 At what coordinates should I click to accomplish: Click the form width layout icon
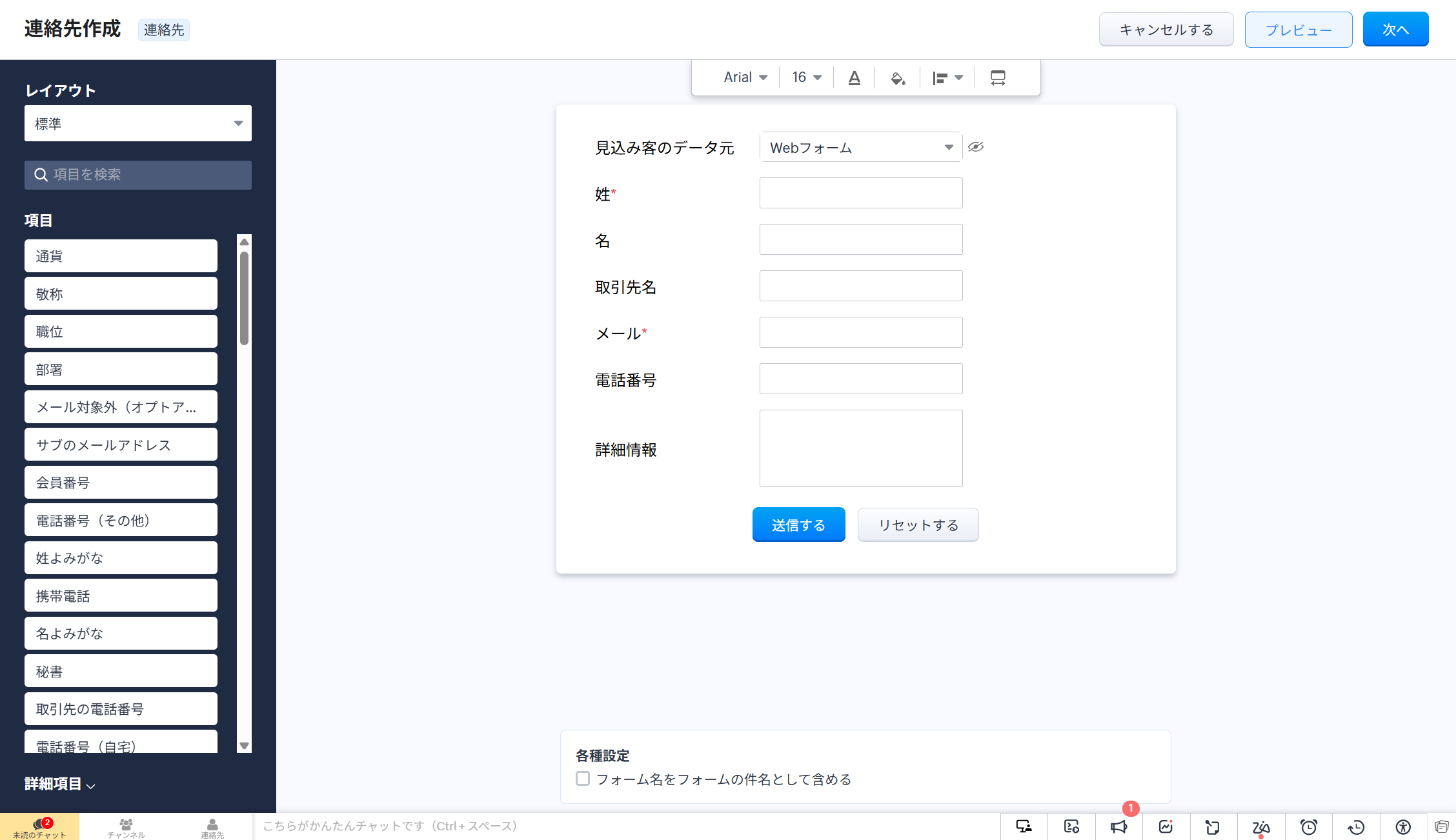(x=998, y=78)
